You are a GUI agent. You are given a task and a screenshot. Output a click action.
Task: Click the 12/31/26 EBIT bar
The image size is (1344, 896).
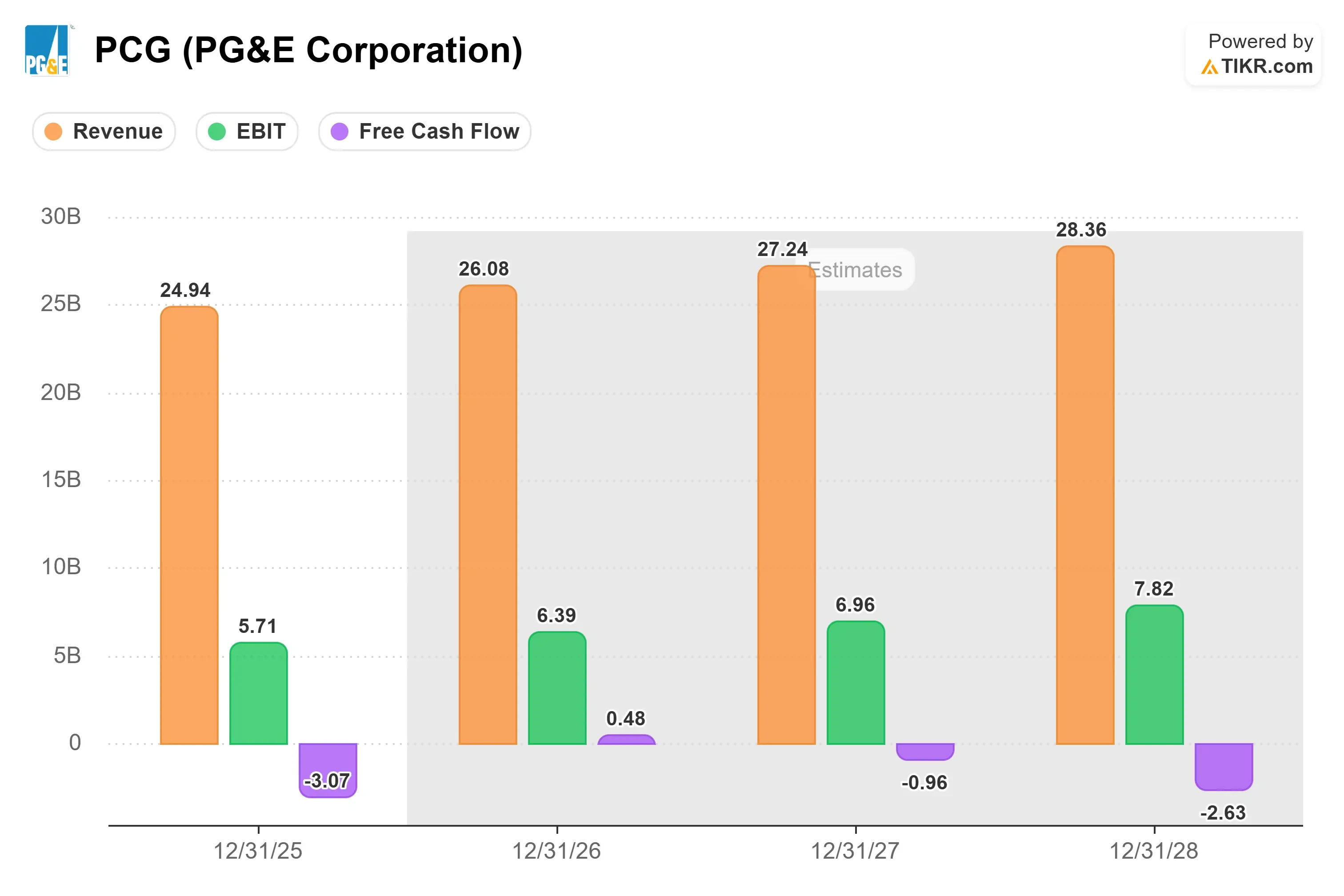(557, 688)
